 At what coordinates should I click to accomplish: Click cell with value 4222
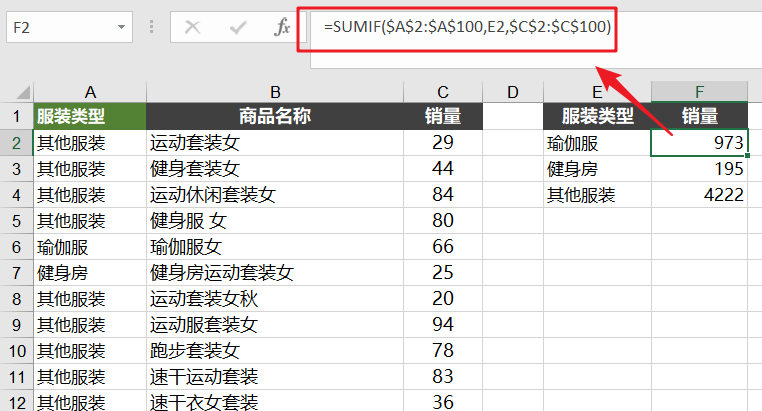click(699, 195)
